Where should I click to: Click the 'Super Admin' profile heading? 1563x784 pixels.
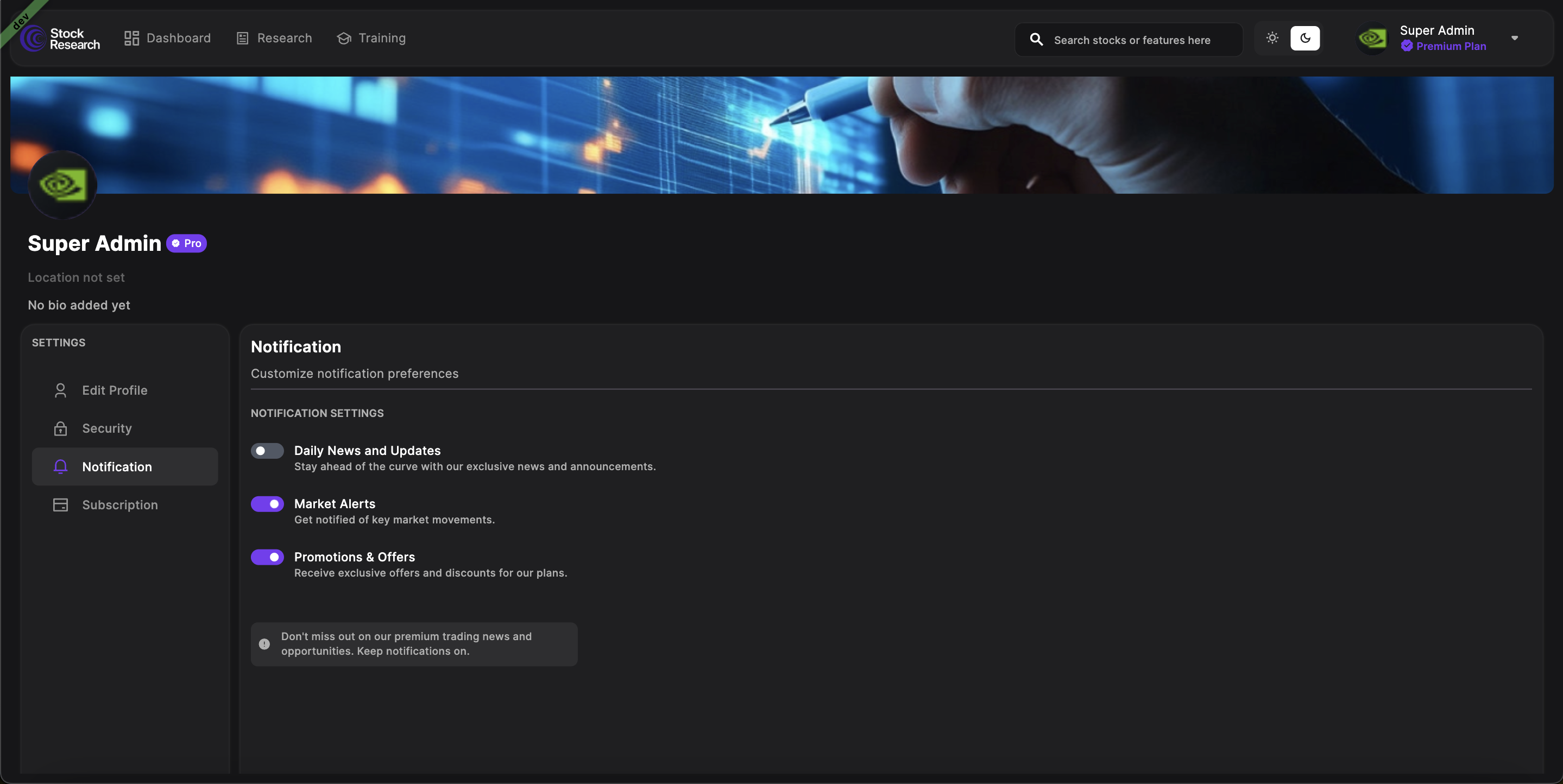point(94,243)
